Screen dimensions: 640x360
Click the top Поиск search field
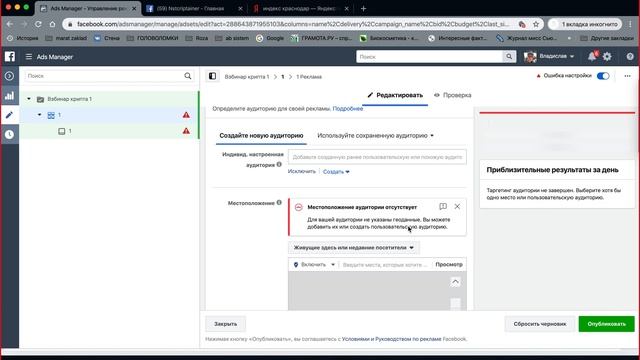coord(430,57)
